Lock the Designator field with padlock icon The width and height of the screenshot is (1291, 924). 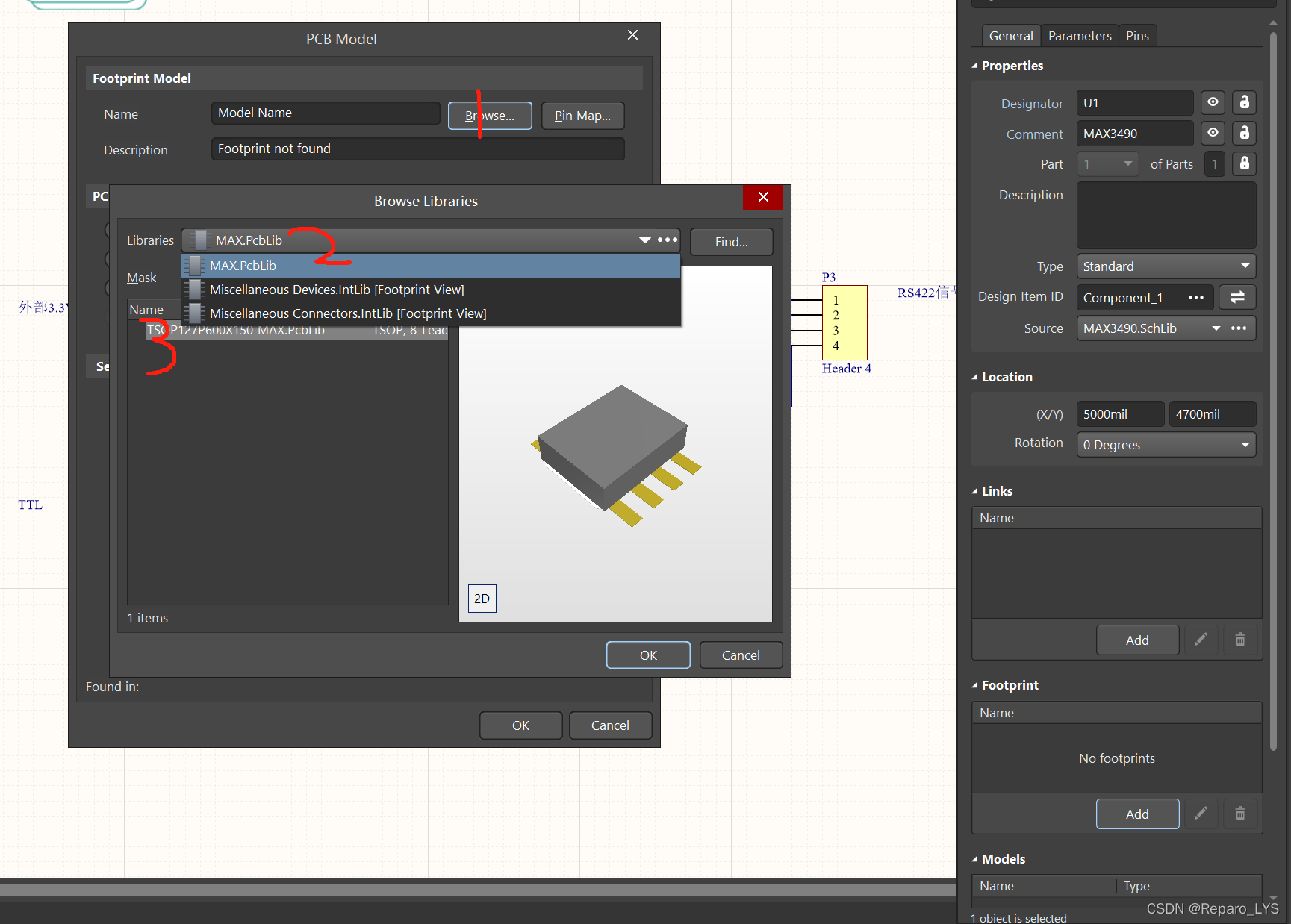point(1244,103)
